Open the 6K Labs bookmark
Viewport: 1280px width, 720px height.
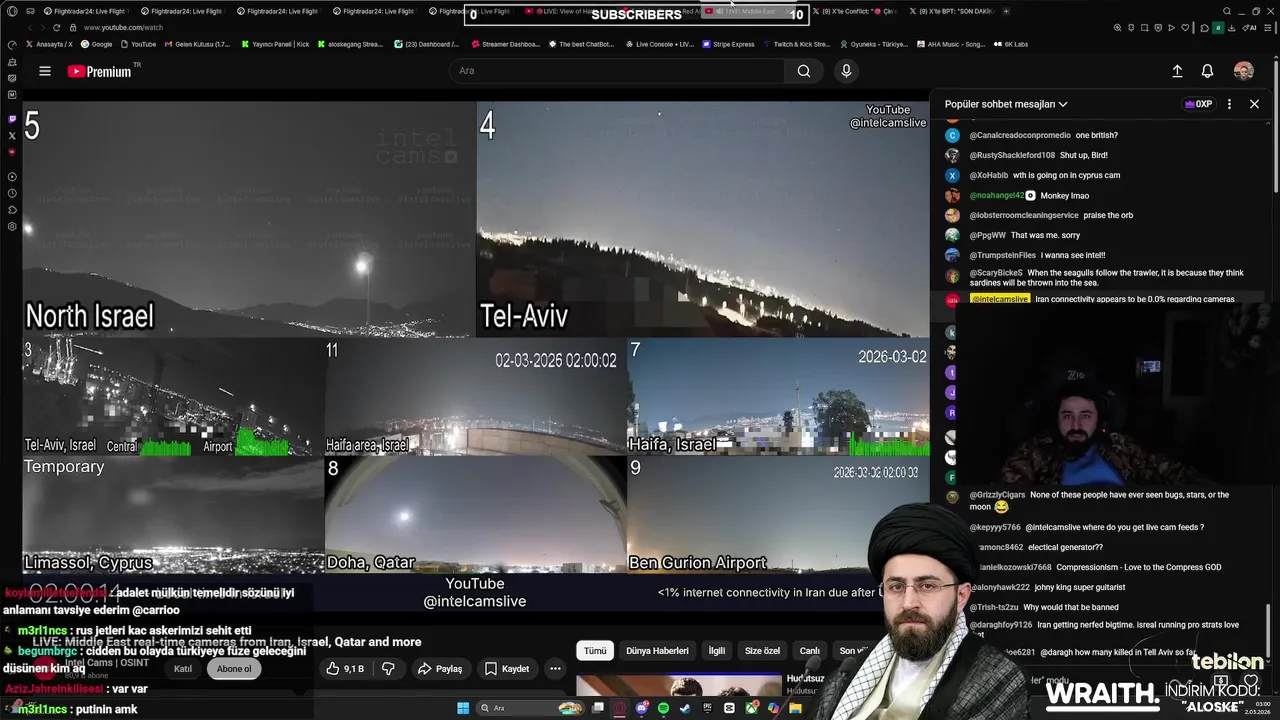[1011, 44]
